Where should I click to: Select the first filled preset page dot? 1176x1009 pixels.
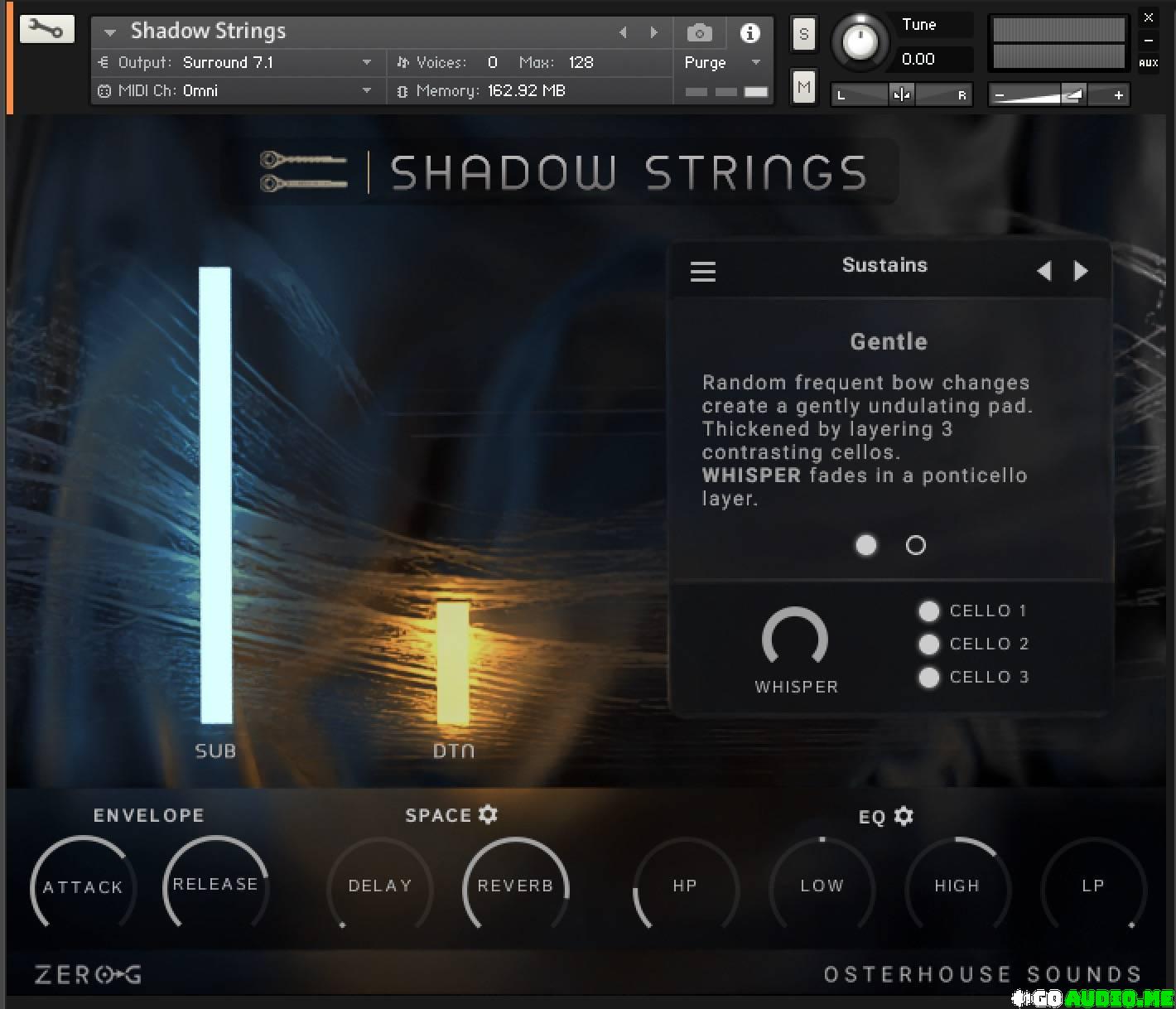[866, 545]
